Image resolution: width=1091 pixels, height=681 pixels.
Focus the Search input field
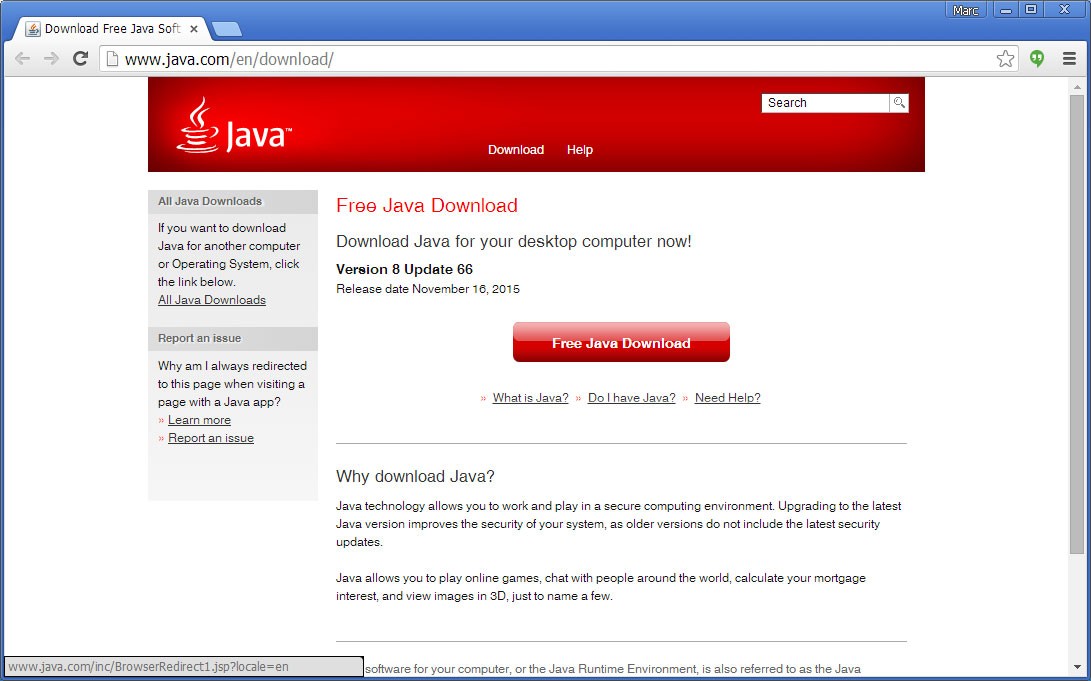tap(825, 103)
